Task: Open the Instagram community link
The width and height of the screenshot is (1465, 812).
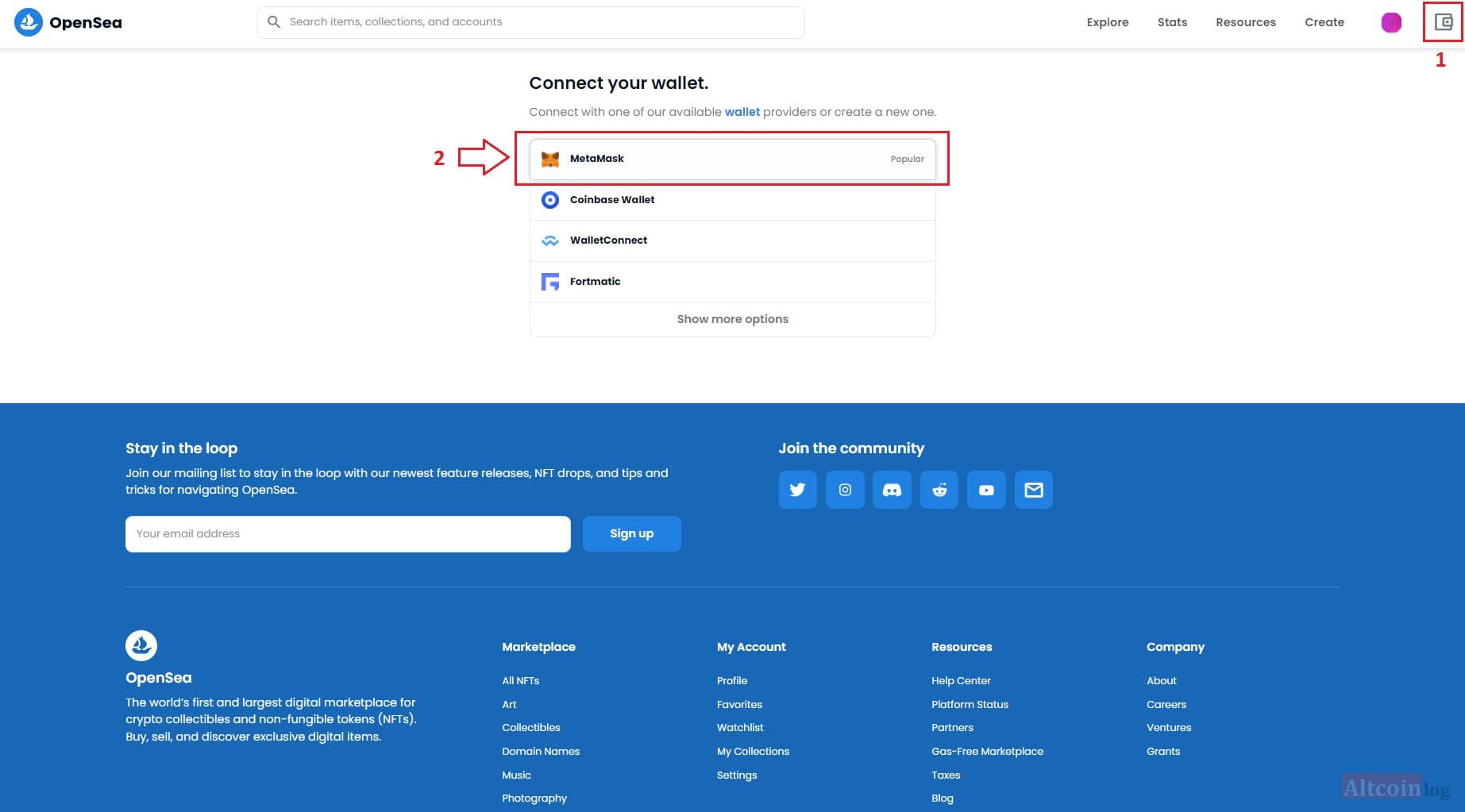Action: pos(845,490)
